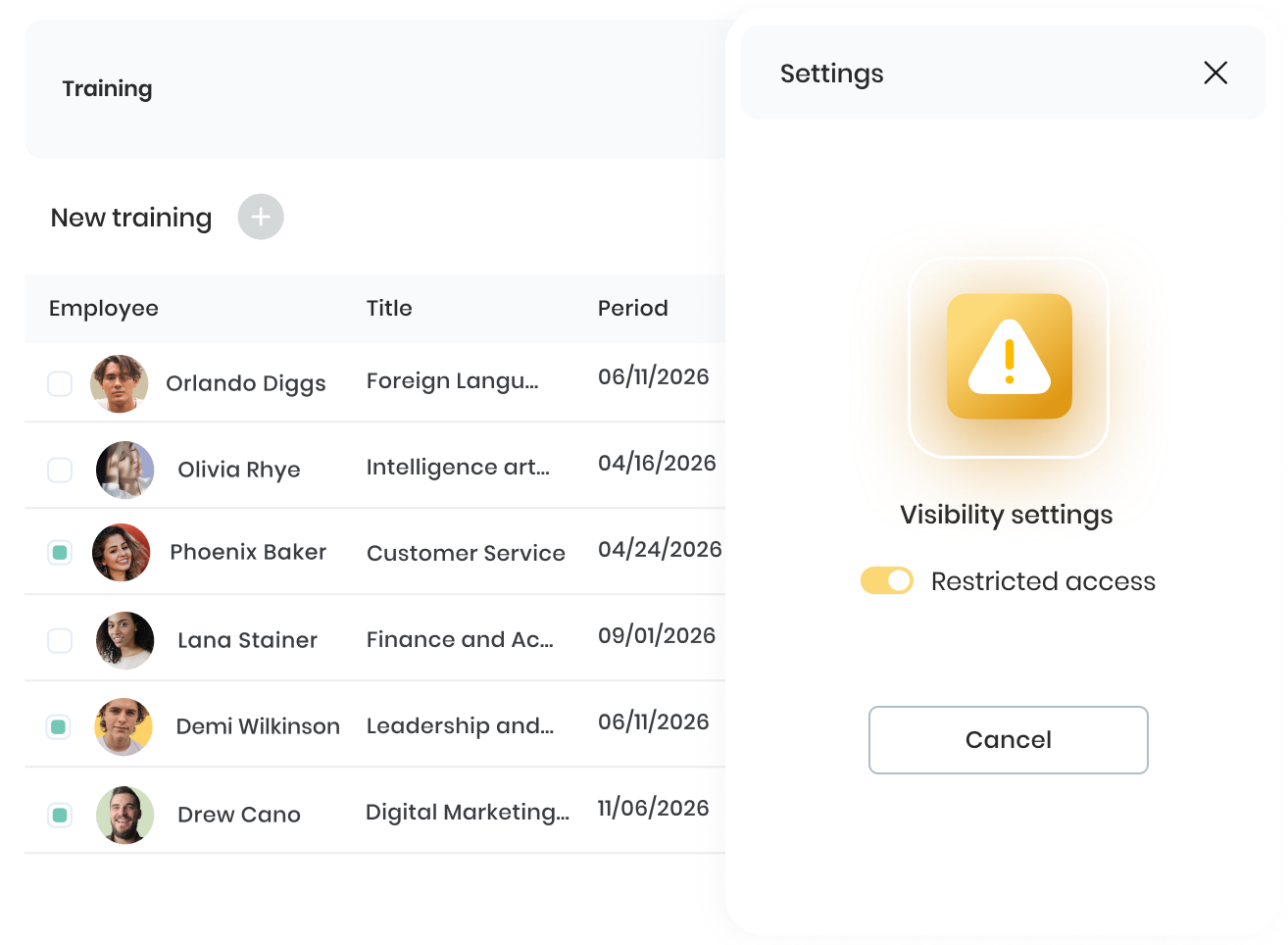Click the yellow warning triangle icon

tap(1010, 357)
